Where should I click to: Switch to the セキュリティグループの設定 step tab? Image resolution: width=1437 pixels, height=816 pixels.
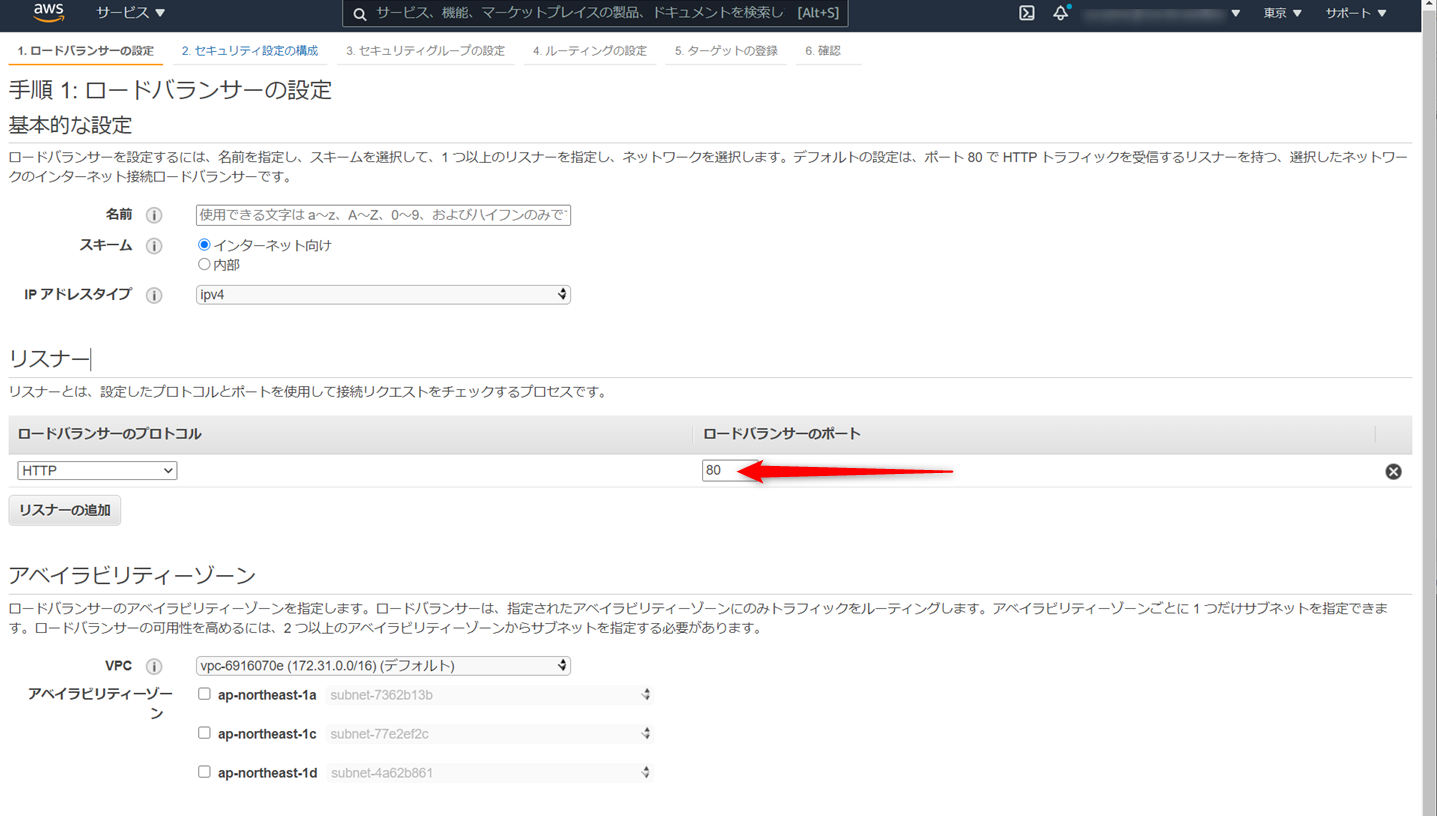(x=426, y=50)
